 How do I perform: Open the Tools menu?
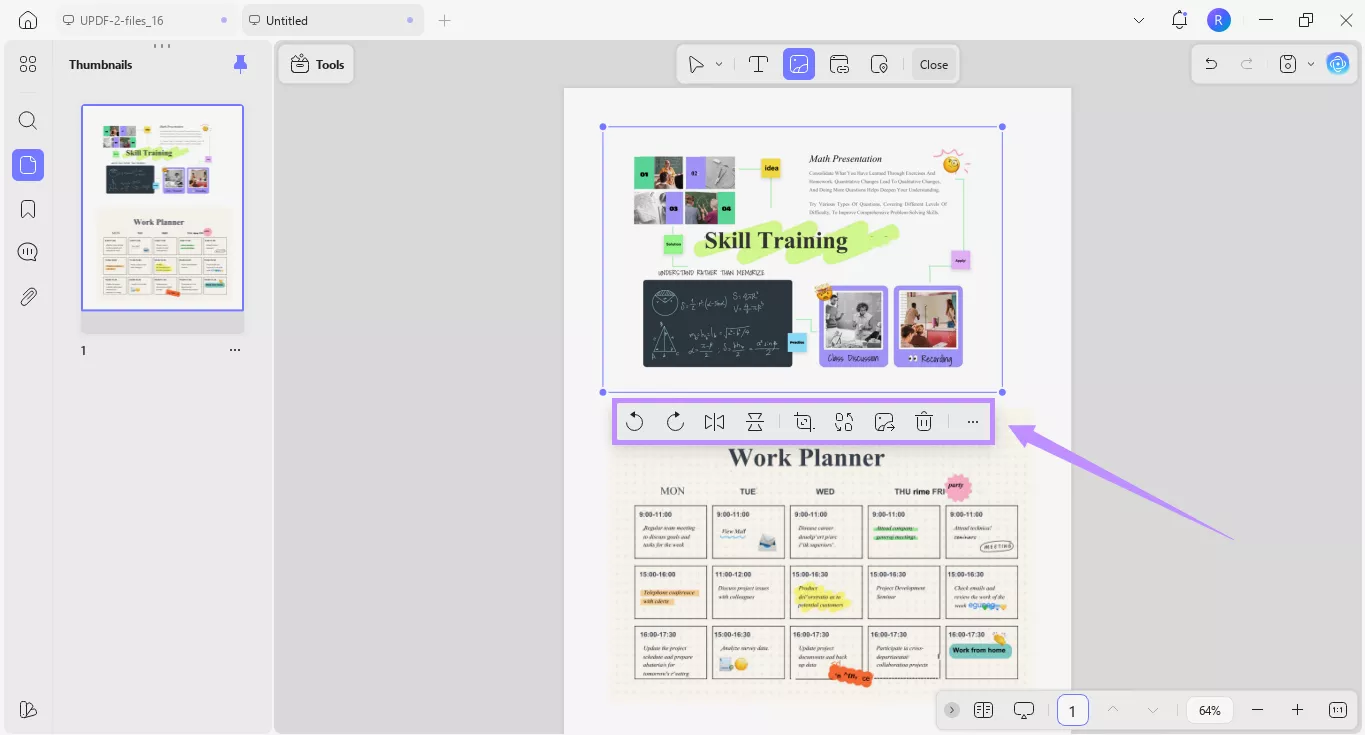pos(316,64)
